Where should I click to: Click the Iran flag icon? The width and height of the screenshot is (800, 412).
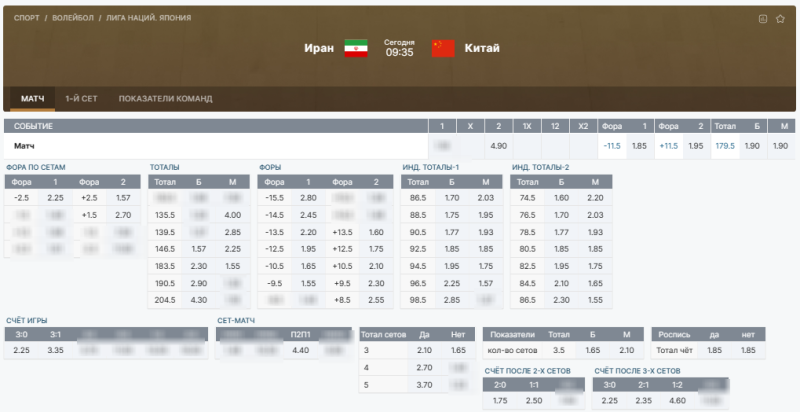pos(356,48)
